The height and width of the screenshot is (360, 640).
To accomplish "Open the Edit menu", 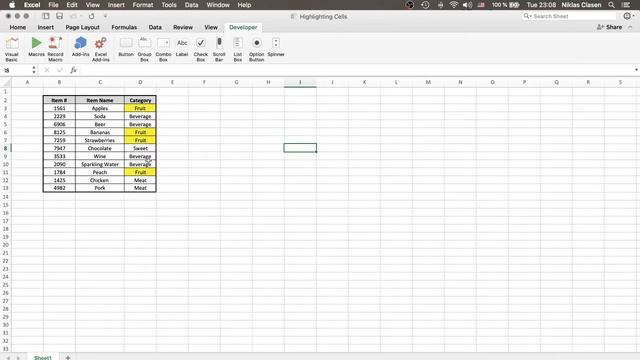I will (x=72, y=5).
